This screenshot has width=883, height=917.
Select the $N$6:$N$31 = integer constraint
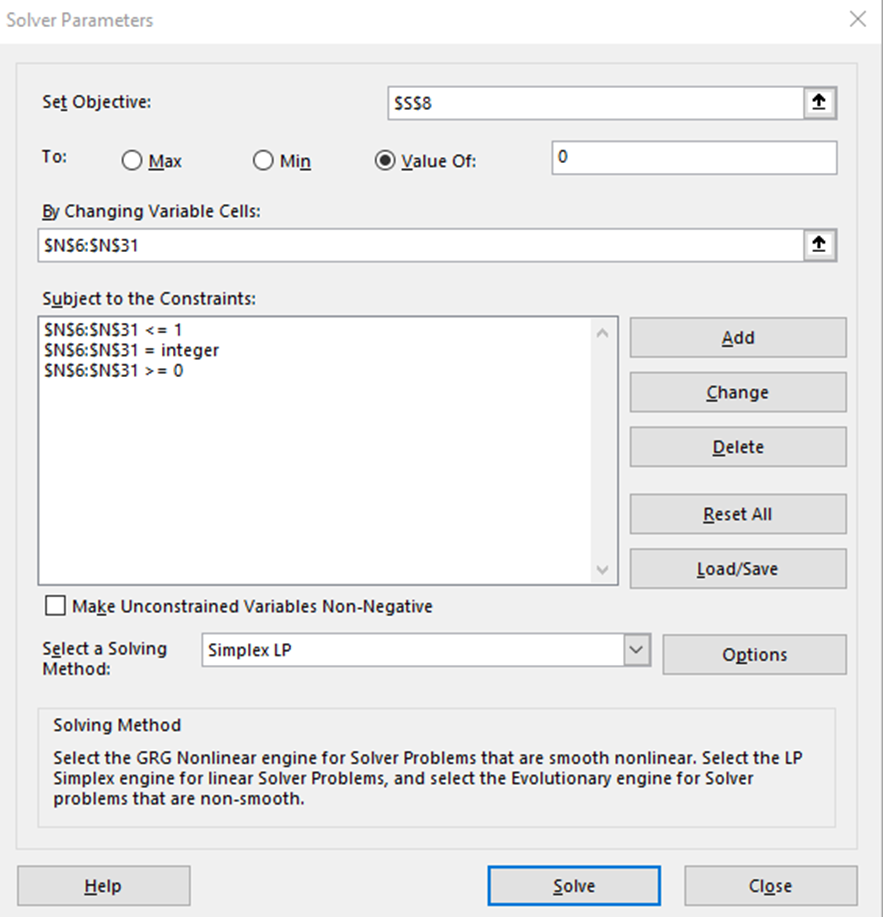click(131, 350)
